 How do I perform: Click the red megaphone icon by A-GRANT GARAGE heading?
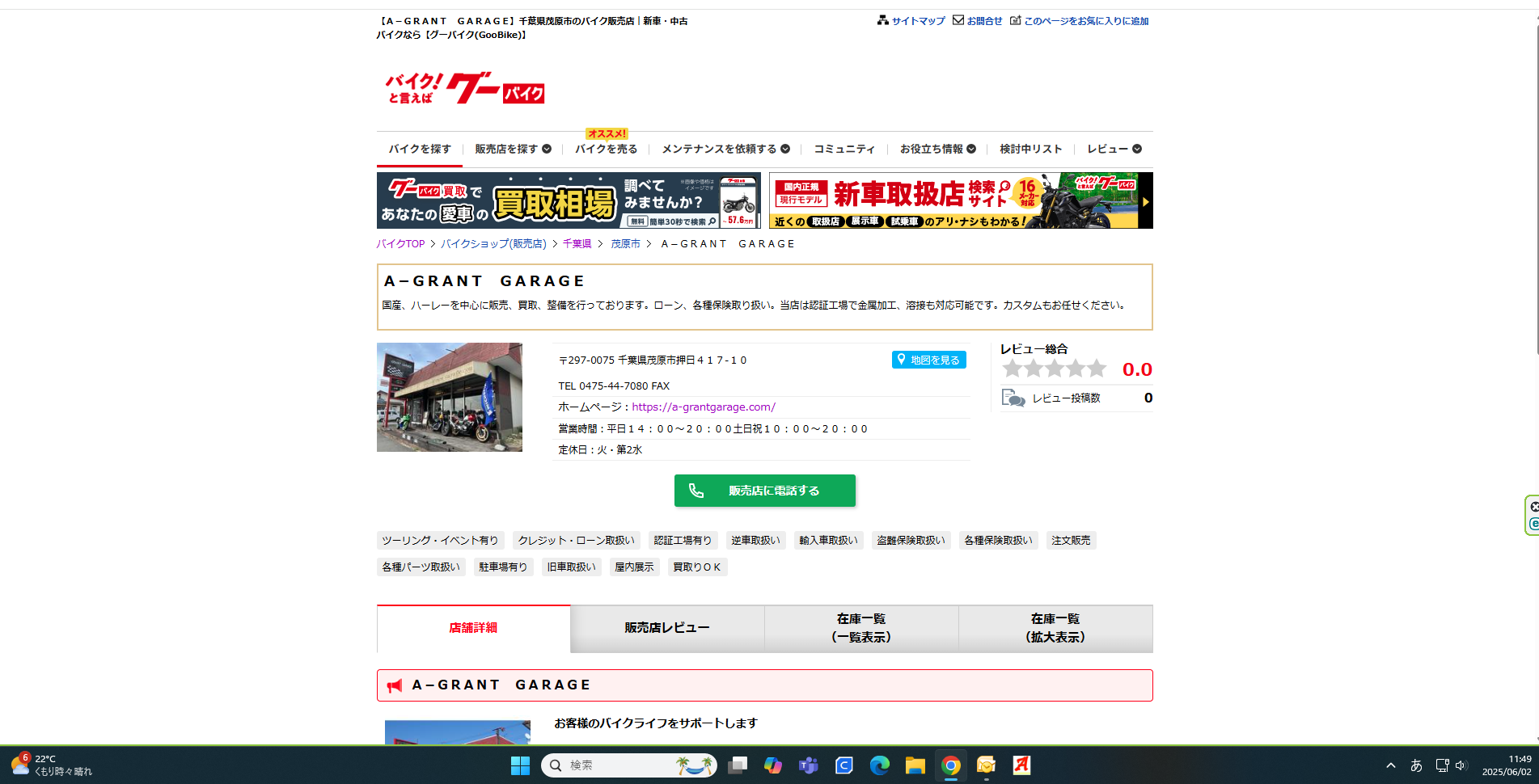(395, 685)
